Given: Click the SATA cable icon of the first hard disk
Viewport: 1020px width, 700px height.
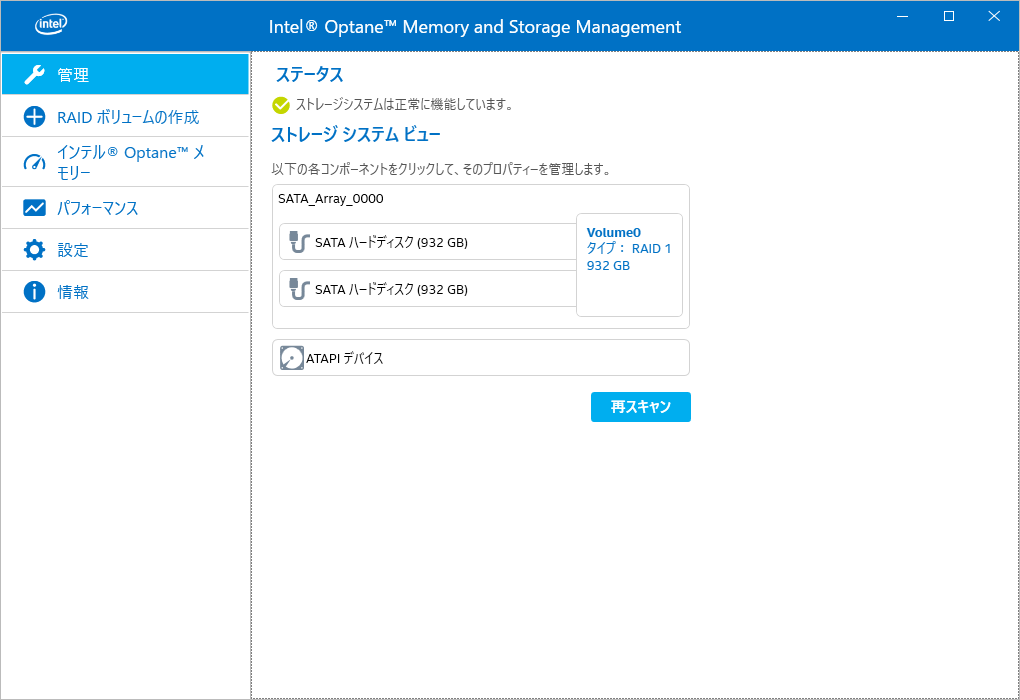Looking at the screenshot, I should pos(299,242).
